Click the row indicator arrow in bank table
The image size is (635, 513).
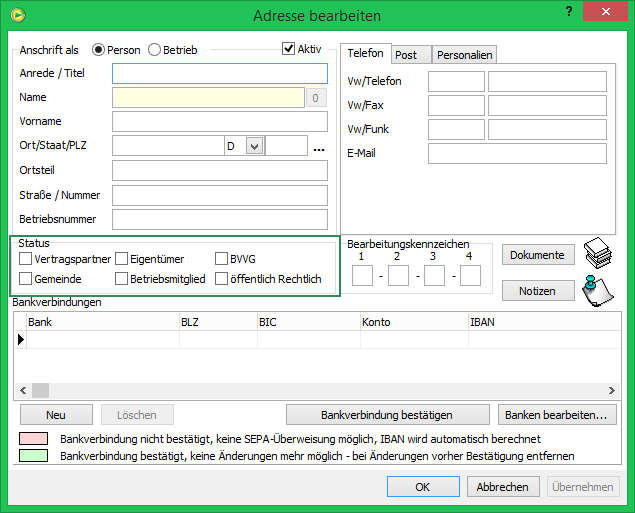click(20, 340)
